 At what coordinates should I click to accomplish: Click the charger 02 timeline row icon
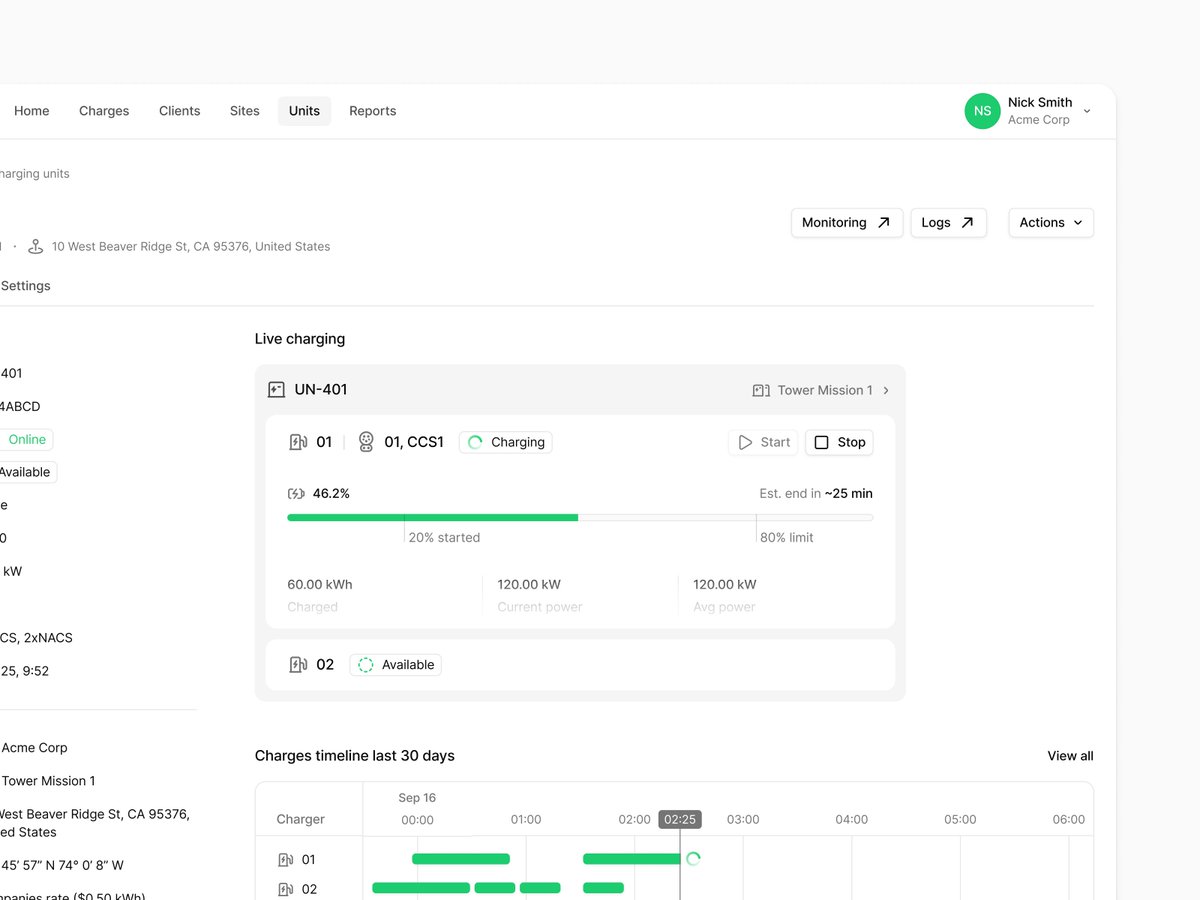click(285, 889)
